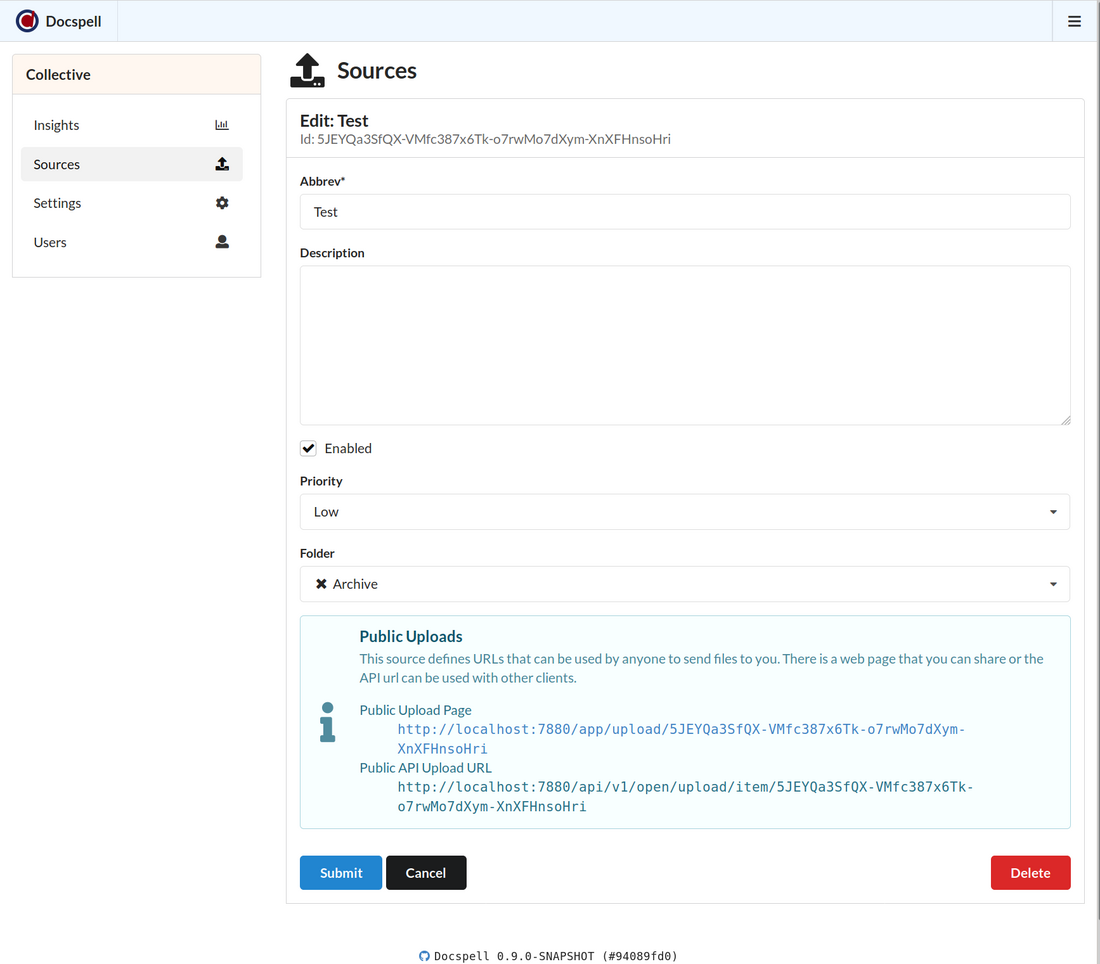Click the Sources upload icon in sidebar
Screen dimensions: 1100x964
point(222,164)
